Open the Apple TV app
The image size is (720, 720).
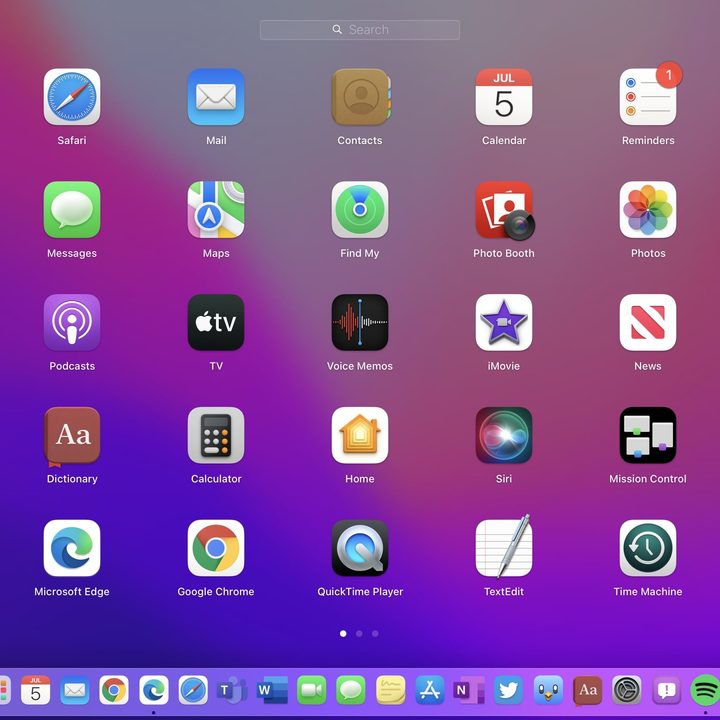pos(216,322)
